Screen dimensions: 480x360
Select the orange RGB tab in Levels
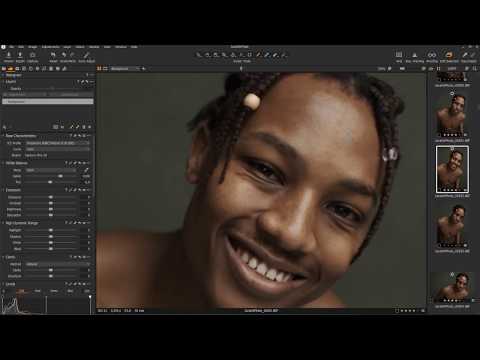pos(21,291)
